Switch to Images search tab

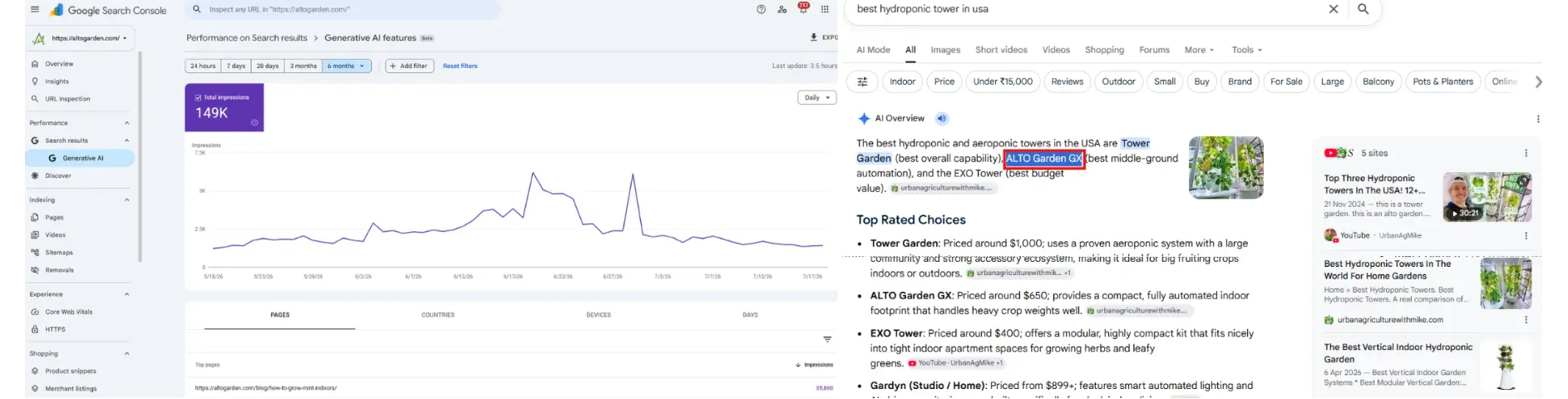click(x=945, y=50)
